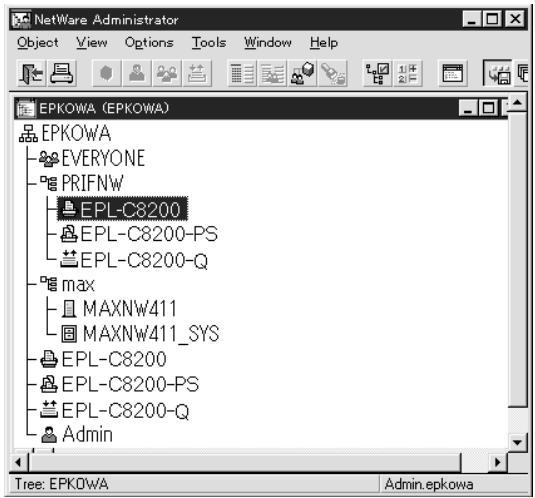
Task: Click the details list toolbar icon
Action: point(242,73)
